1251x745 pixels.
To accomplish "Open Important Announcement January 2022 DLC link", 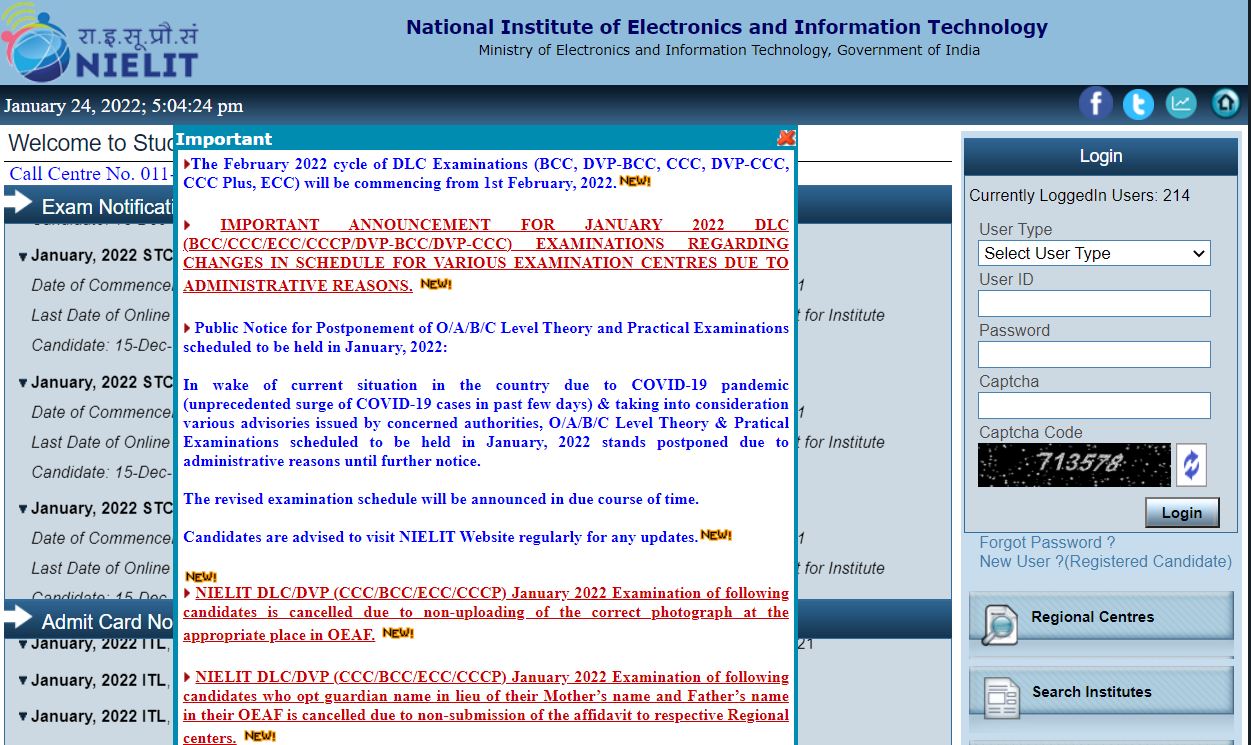I will click(x=486, y=255).
